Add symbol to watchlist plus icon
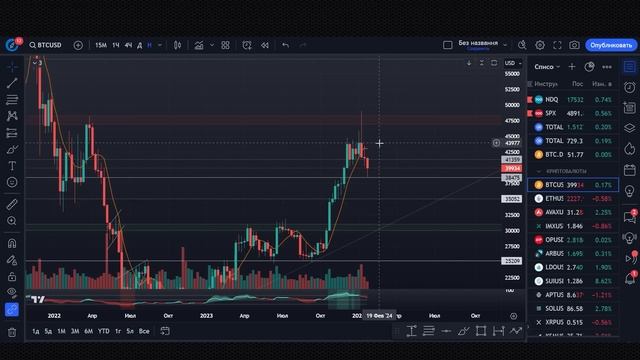Screen dimensions: 640x360 click(572, 67)
